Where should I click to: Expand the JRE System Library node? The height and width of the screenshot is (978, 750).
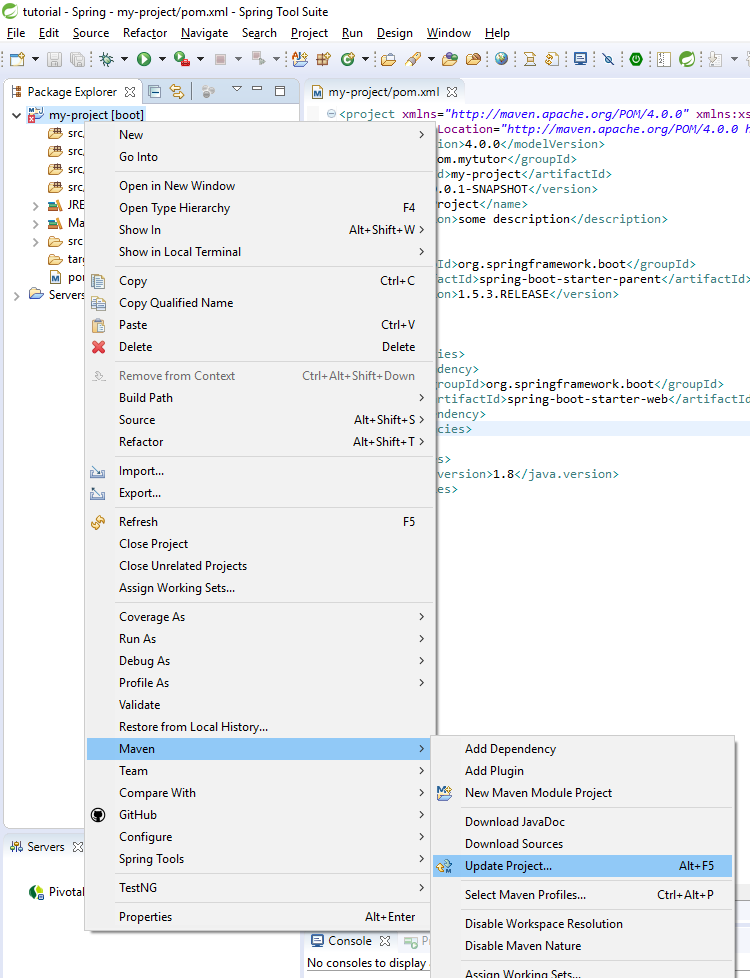[x=36, y=206]
